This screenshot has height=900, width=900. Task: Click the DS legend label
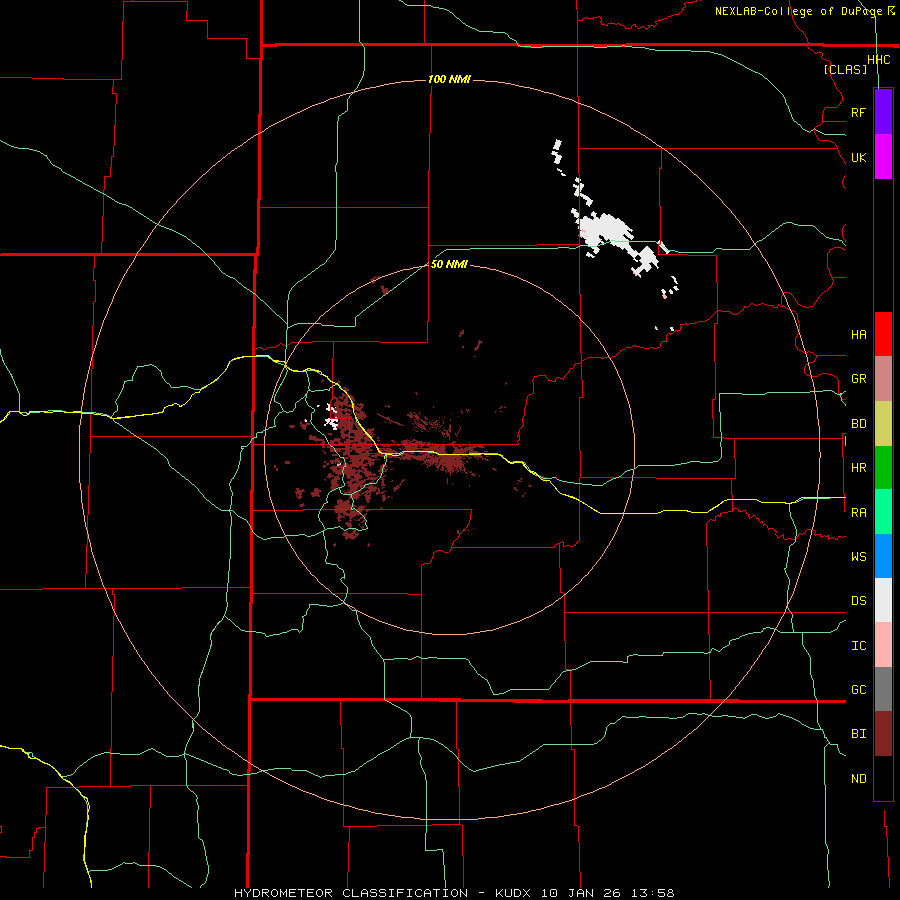tap(858, 600)
